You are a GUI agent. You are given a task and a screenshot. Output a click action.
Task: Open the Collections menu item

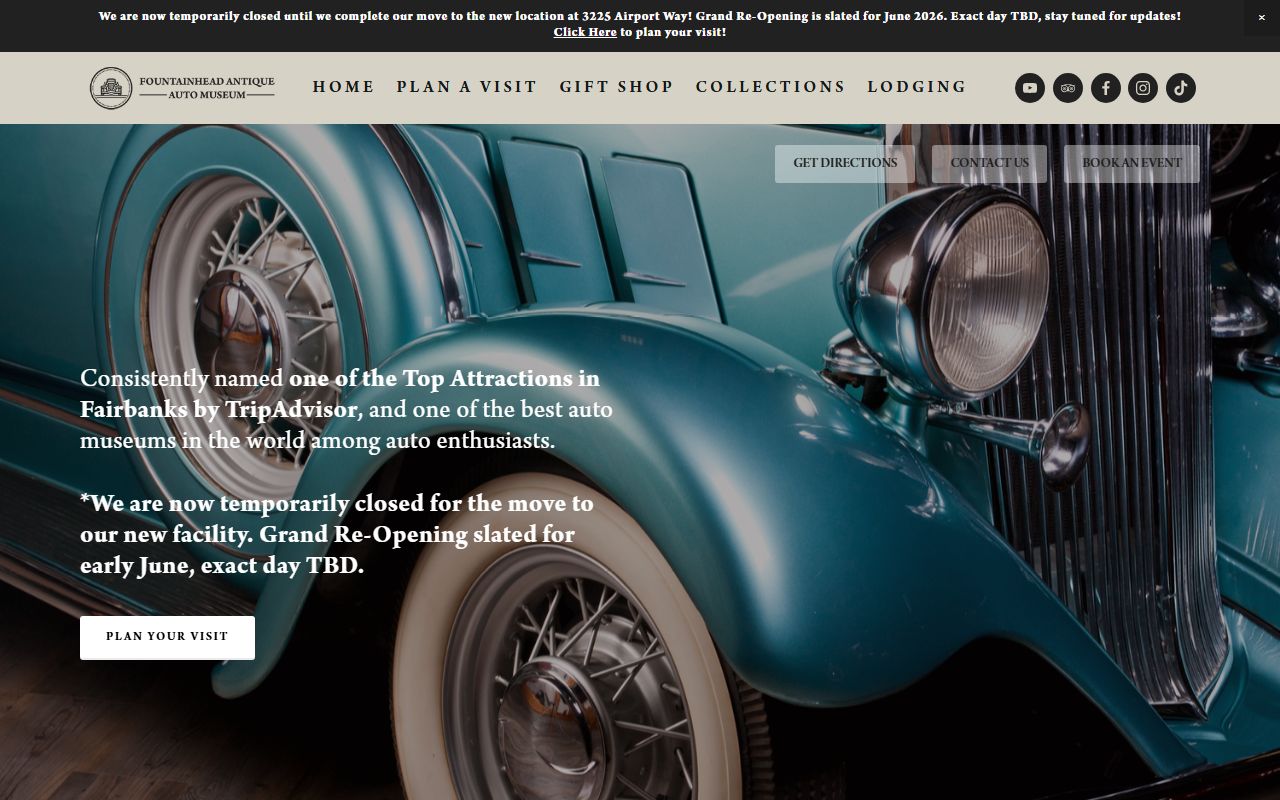click(771, 87)
